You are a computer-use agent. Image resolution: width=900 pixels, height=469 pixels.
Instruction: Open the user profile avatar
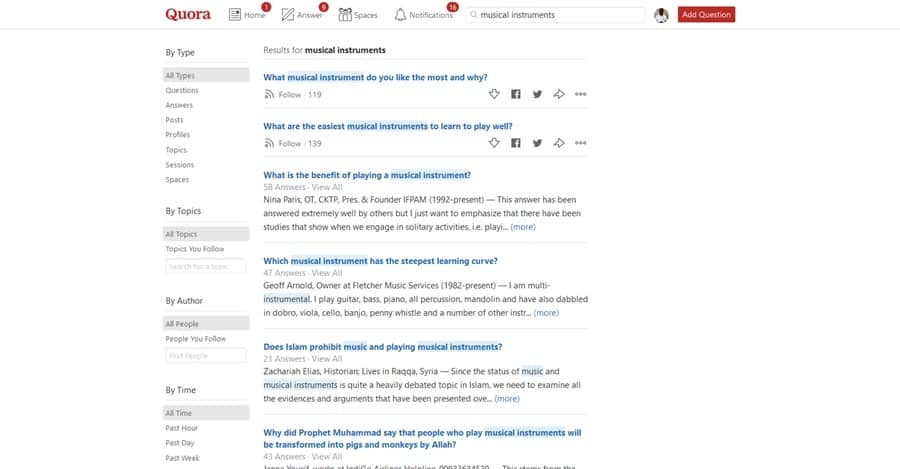(661, 15)
